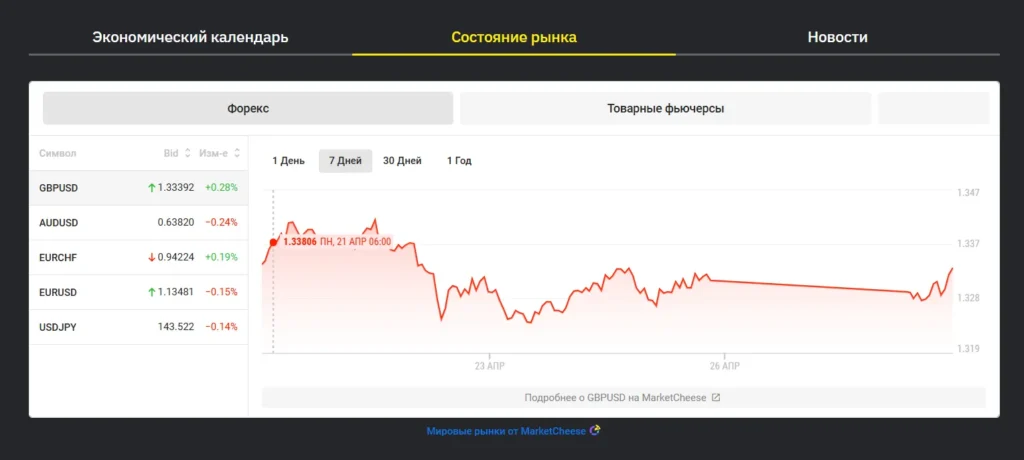Screen dimensions: 1024x460
Task: Click the green up arrow beside EURUSD bid
Action: pos(151,292)
